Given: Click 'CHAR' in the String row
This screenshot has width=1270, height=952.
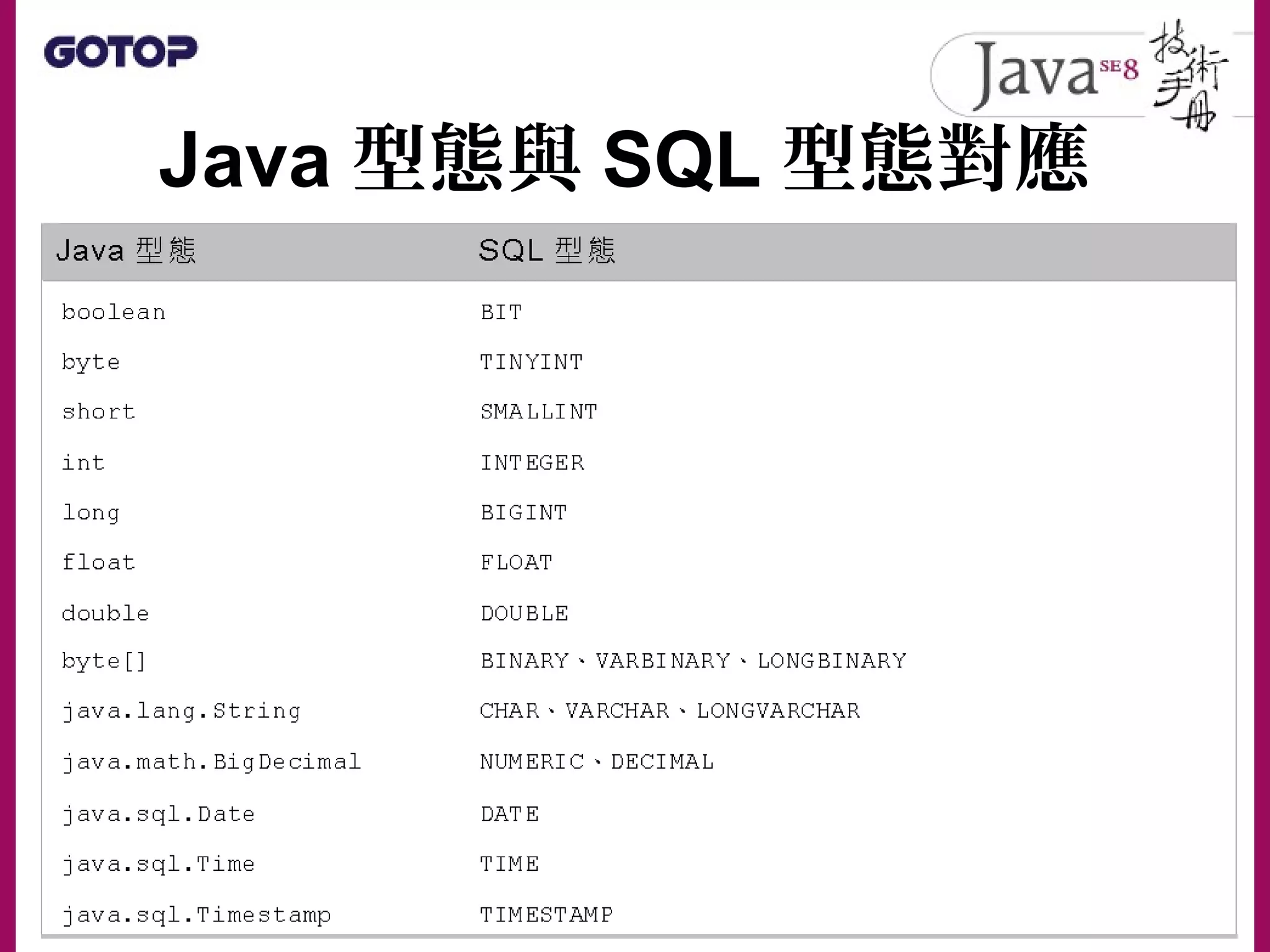Looking at the screenshot, I should [x=510, y=710].
